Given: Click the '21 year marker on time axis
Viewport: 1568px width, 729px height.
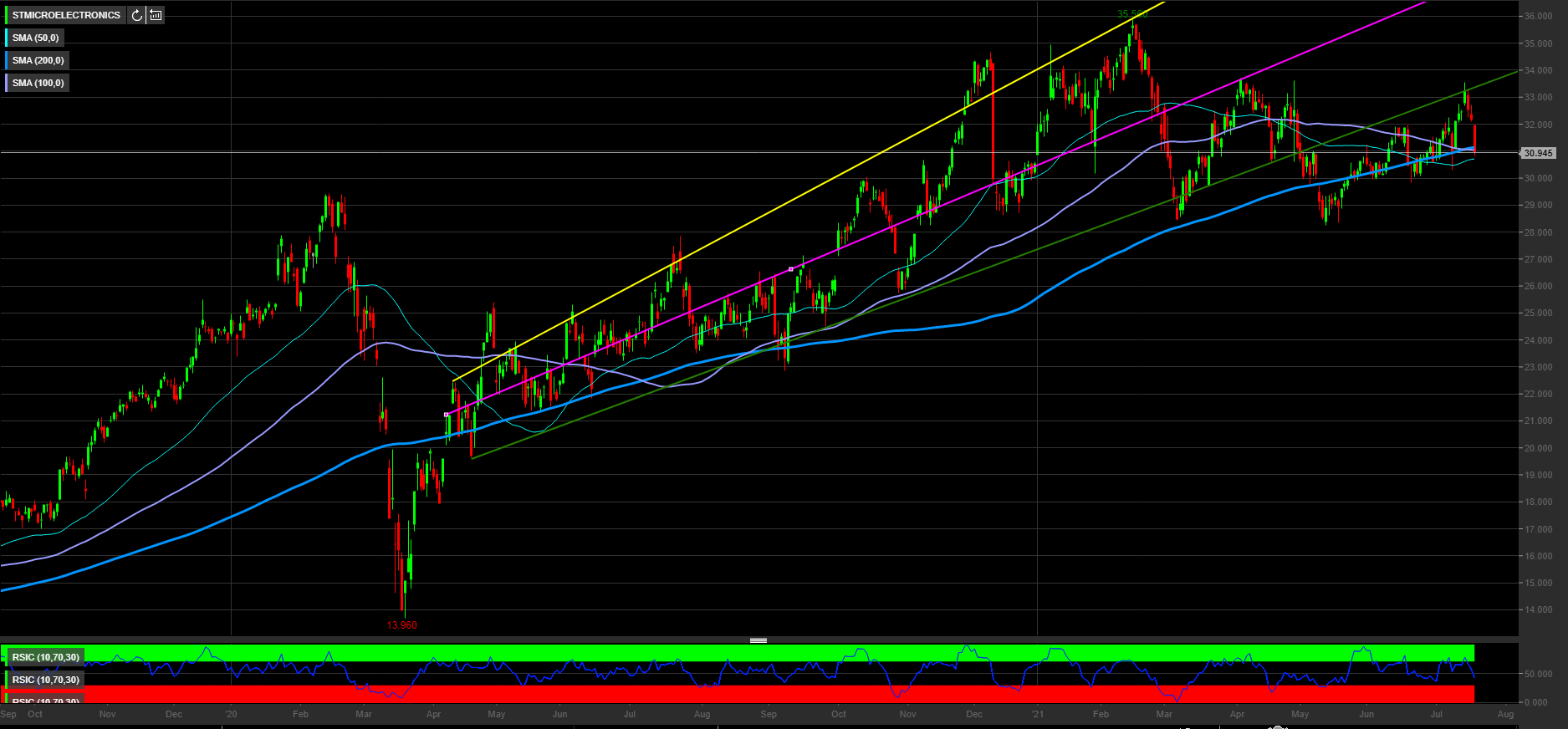Looking at the screenshot, I should [1037, 714].
